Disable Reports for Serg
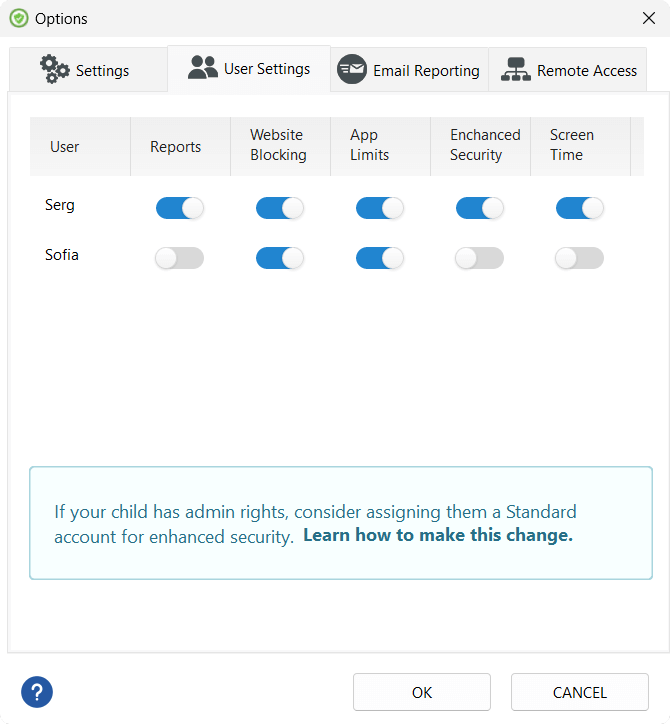This screenshot has width=670, height=724. tap(180, 208)
